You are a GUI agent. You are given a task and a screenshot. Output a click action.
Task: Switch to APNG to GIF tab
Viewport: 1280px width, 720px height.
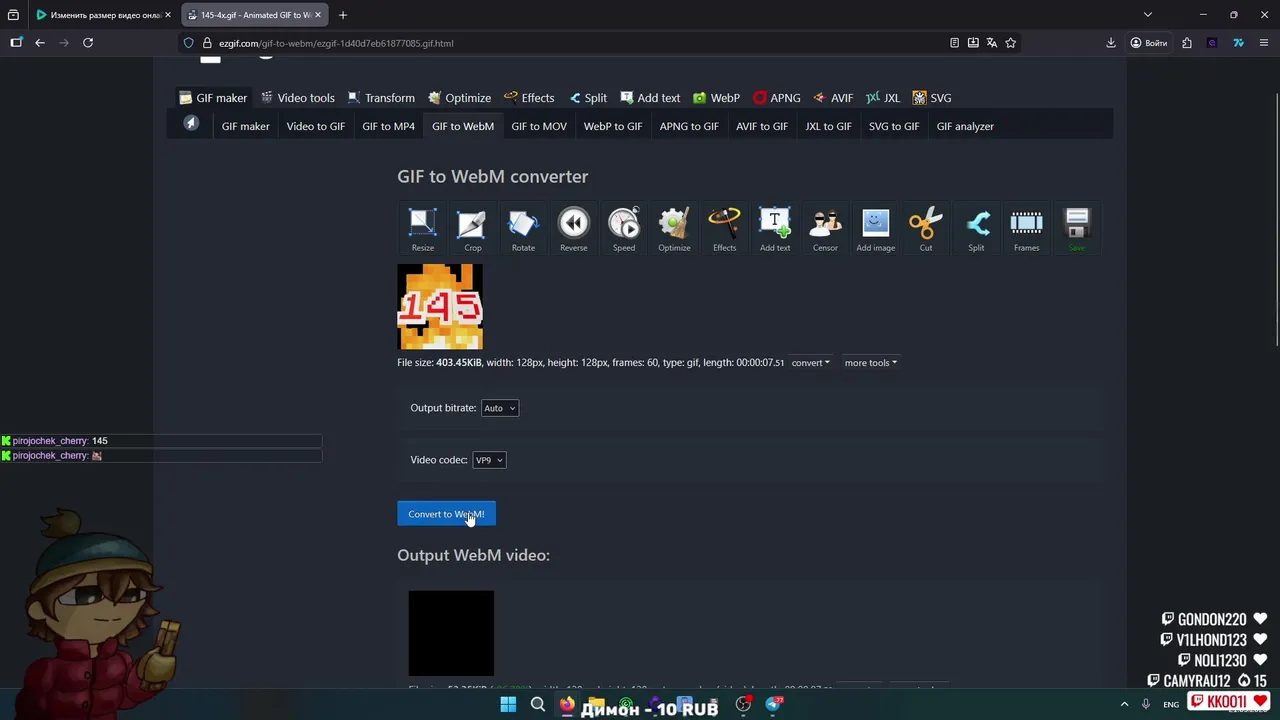[x=689, y=126]
